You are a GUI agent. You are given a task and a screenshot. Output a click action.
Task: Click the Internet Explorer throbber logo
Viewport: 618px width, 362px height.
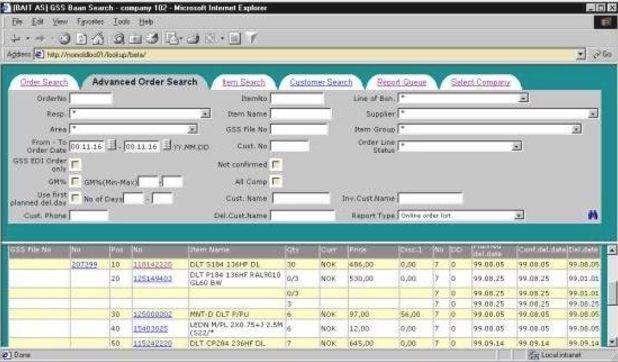point(605,22)
